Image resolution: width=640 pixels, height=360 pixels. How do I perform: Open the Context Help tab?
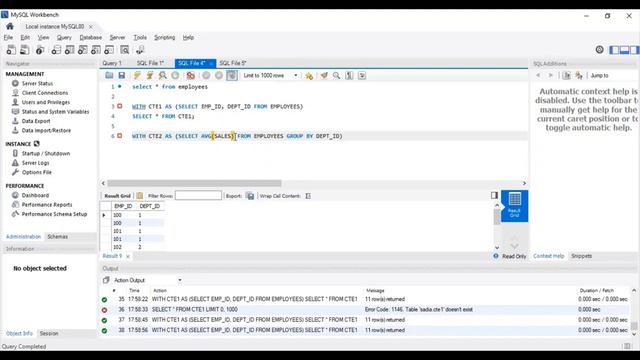point(549,256)
